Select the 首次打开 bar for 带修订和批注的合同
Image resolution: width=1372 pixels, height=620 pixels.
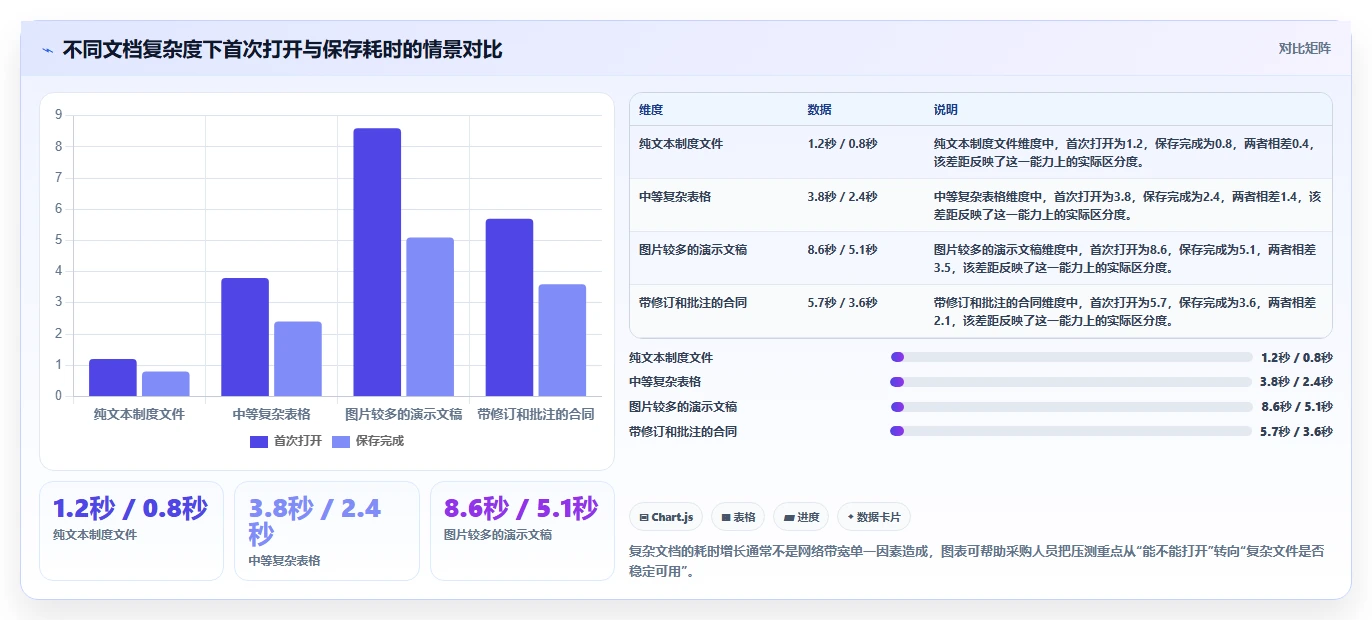tap(509, 308)
